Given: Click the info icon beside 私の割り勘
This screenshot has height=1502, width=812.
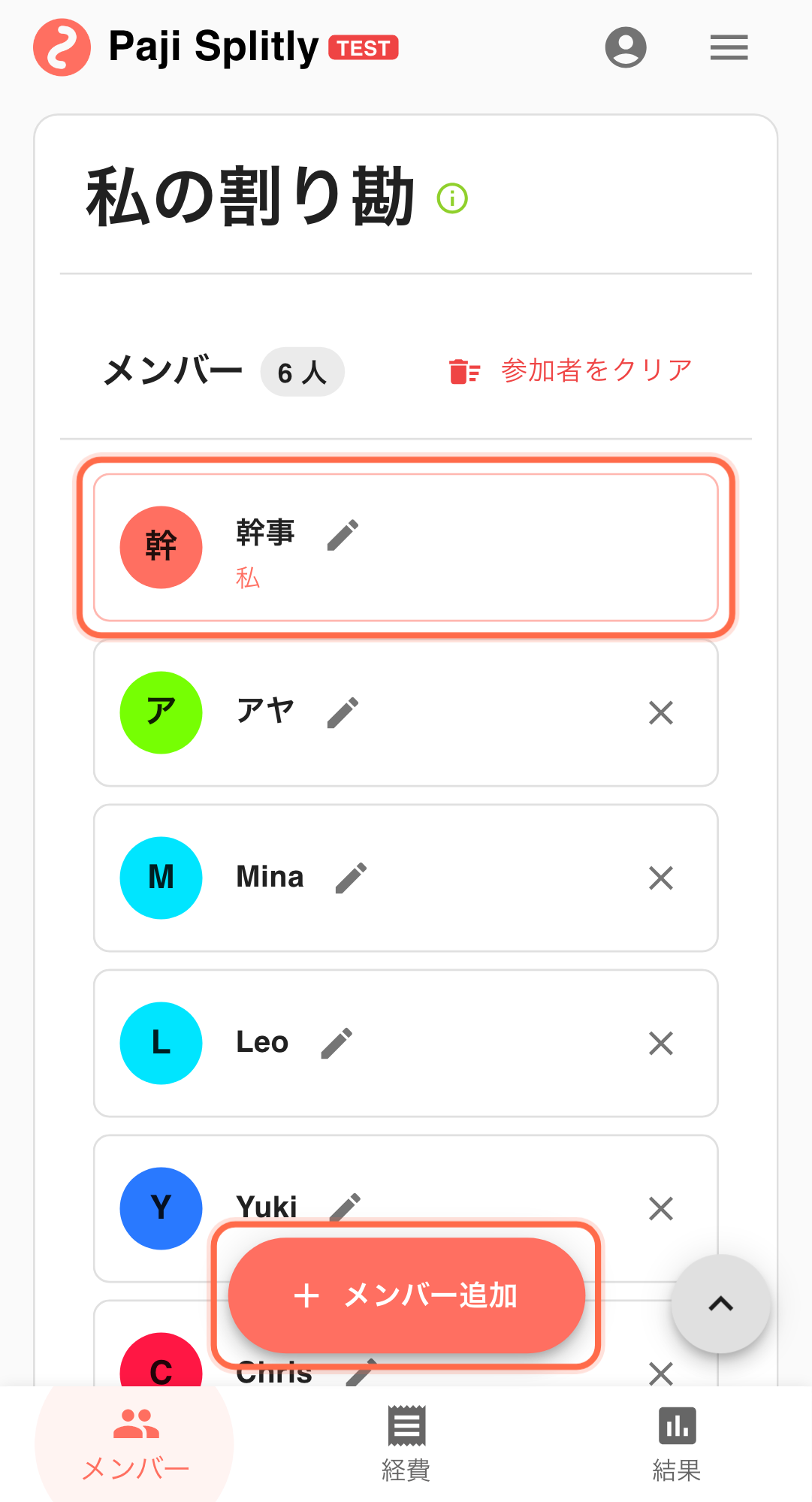Looking at the screenshot, I should coord(452,198).
